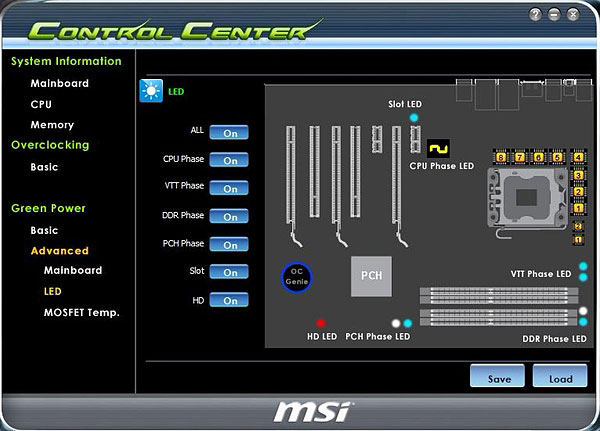Click the Save button
Image resolution: width=600 pixels, height=431 pixels.
coord(497,375)
